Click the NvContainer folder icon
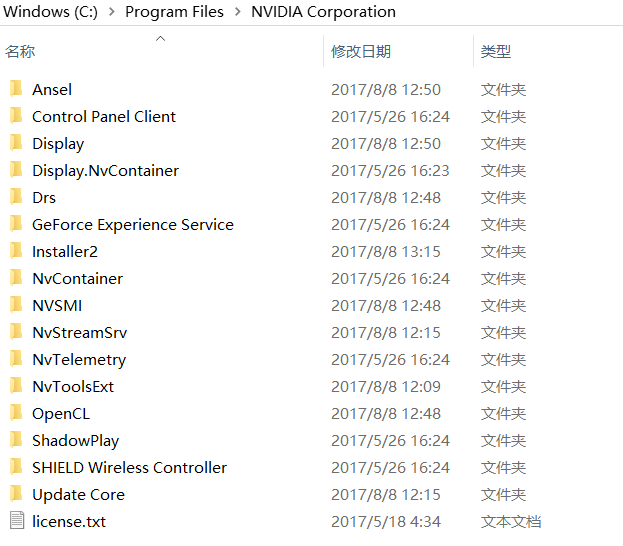 click(16, 278)
